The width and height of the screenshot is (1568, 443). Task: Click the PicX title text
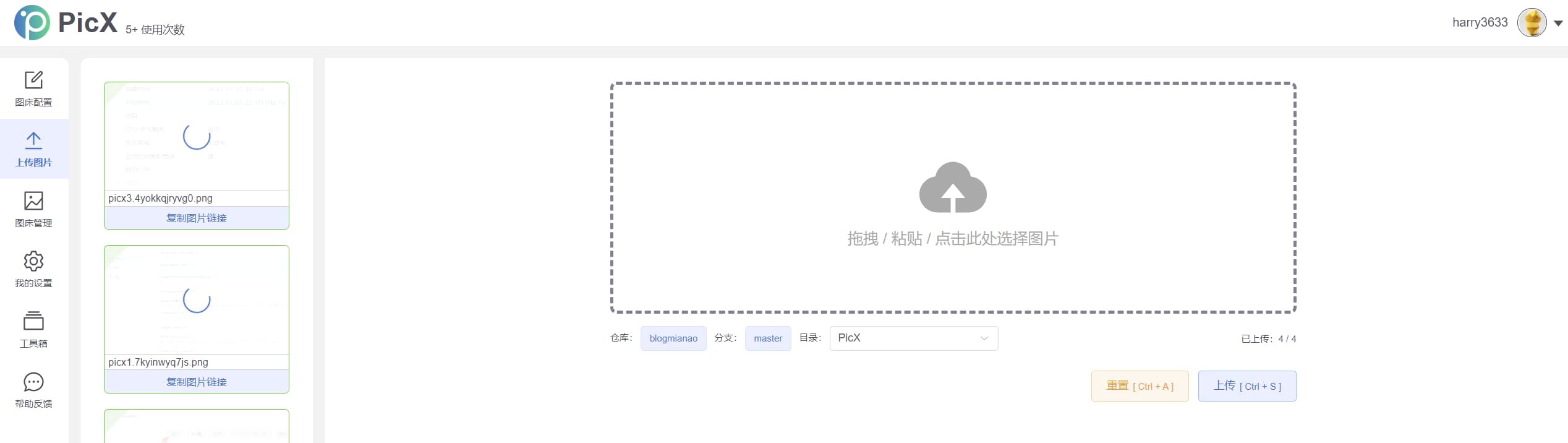(x=87, y=23)
